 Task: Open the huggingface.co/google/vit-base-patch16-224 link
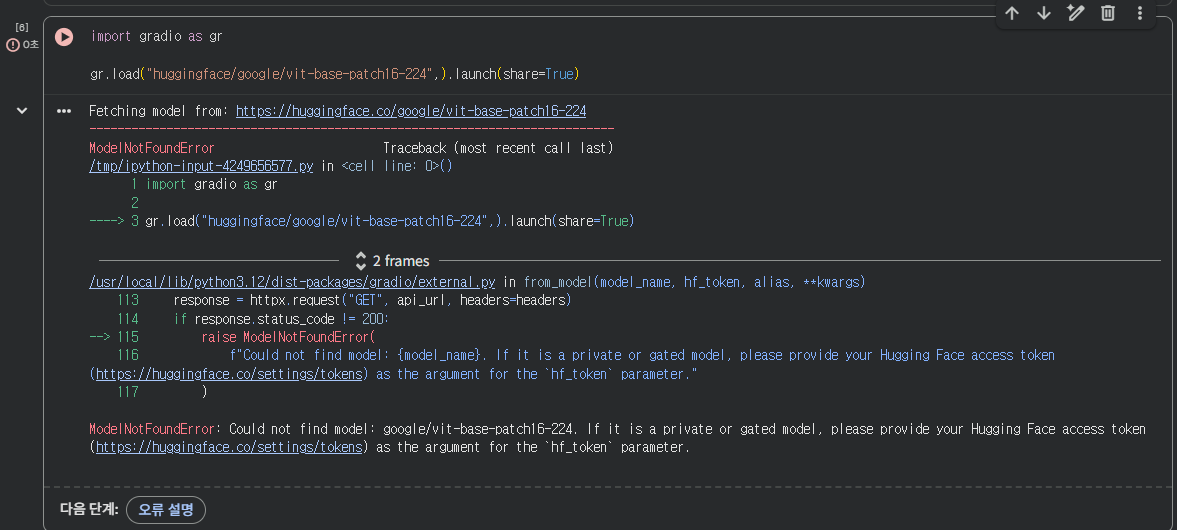[x=411, y=111]
